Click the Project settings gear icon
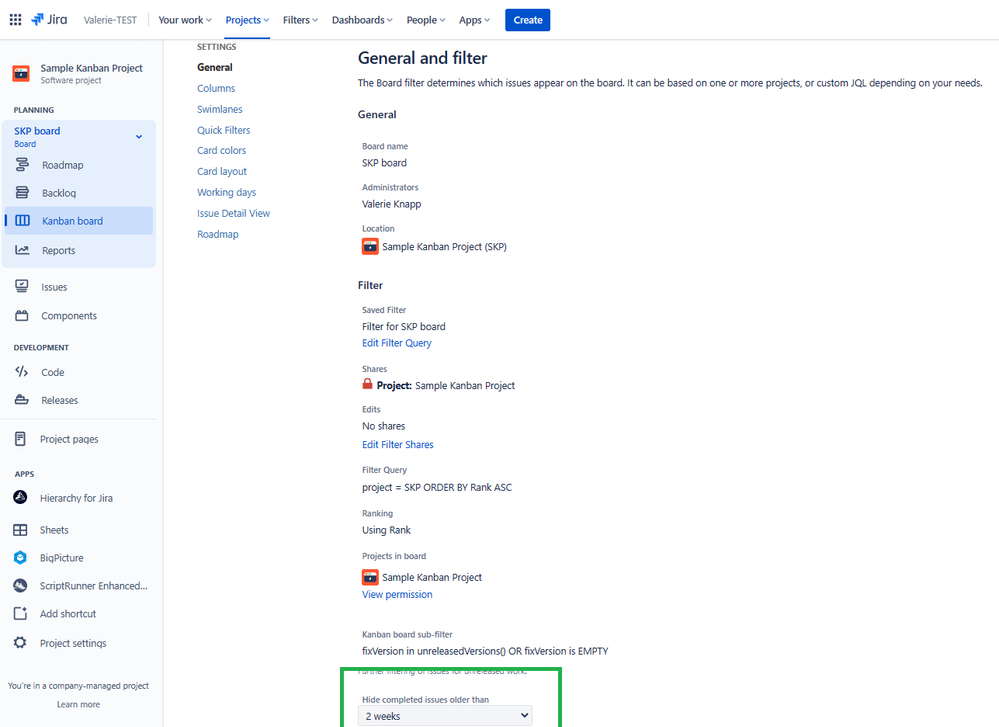Viewport: 999px width, 727px height. click(x=20, y=642)
